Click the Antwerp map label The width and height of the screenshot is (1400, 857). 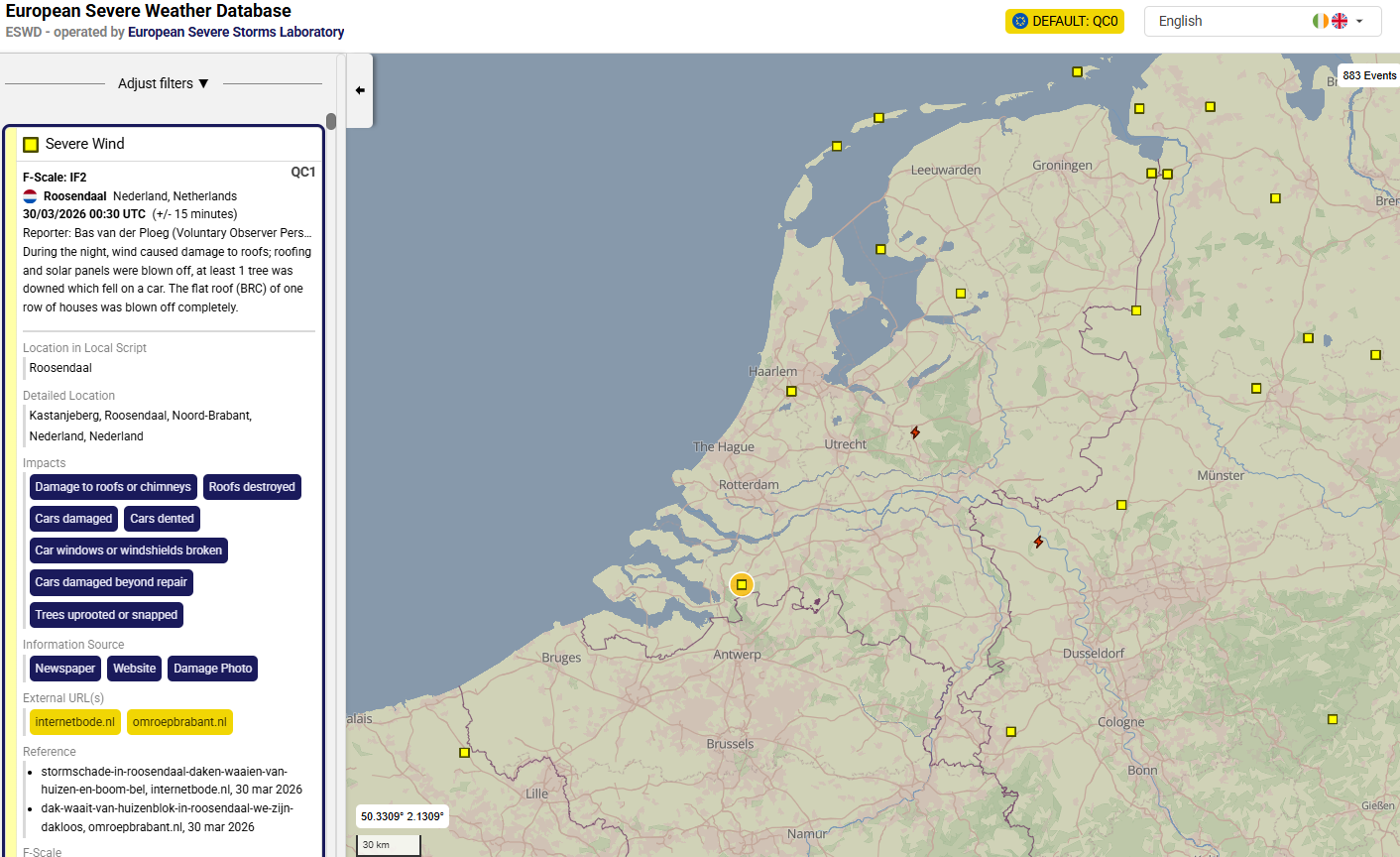pos(738,655)
